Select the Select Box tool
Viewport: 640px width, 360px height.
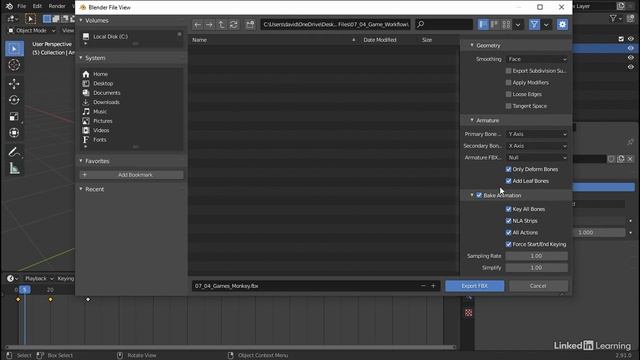tap(14, 49)
